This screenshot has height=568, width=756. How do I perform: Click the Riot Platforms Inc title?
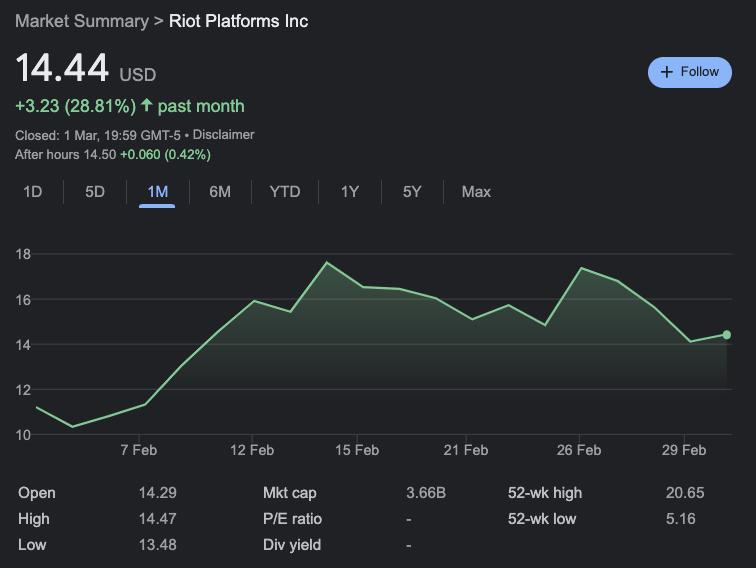point(239,21)
